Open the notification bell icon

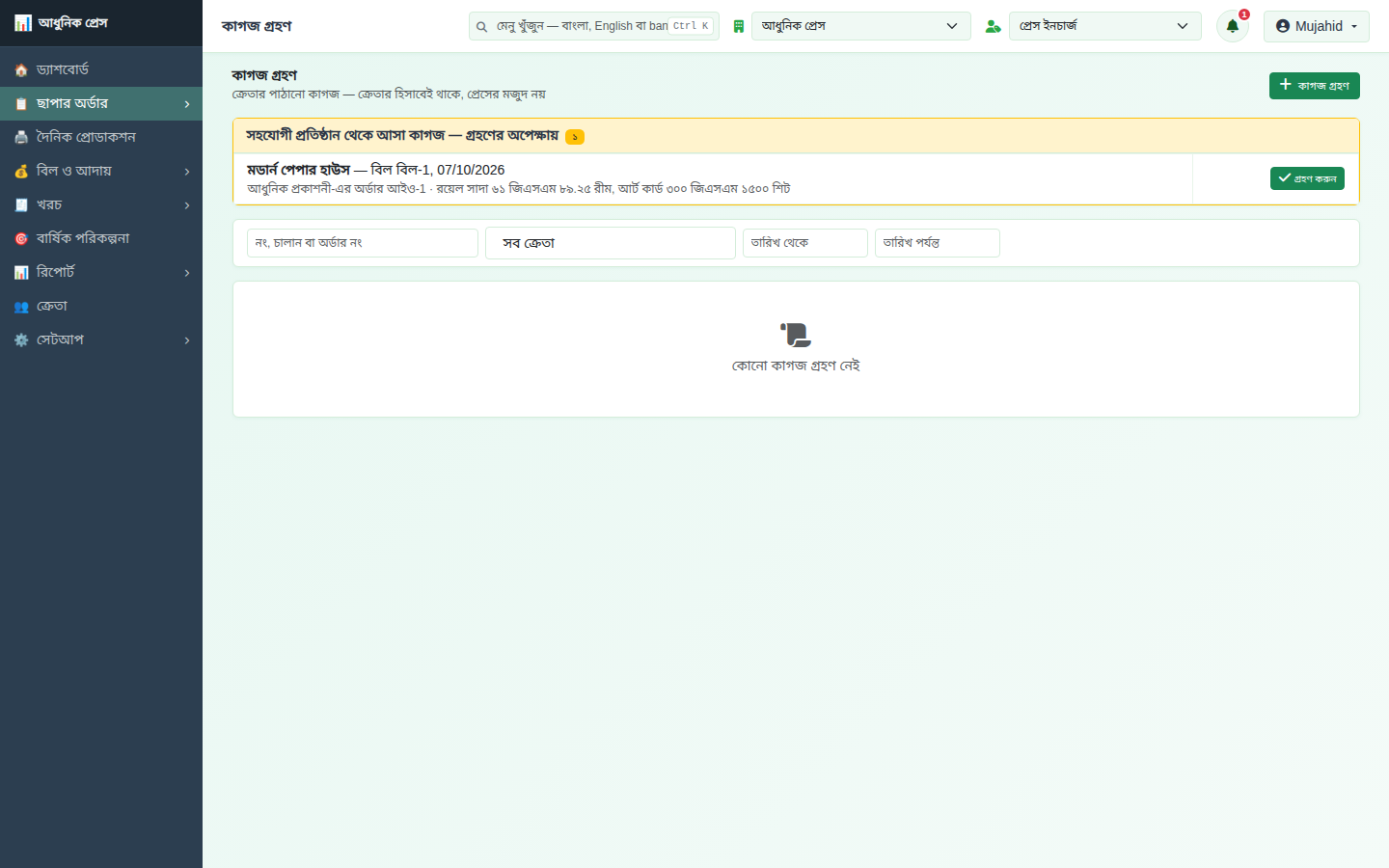1232,26
